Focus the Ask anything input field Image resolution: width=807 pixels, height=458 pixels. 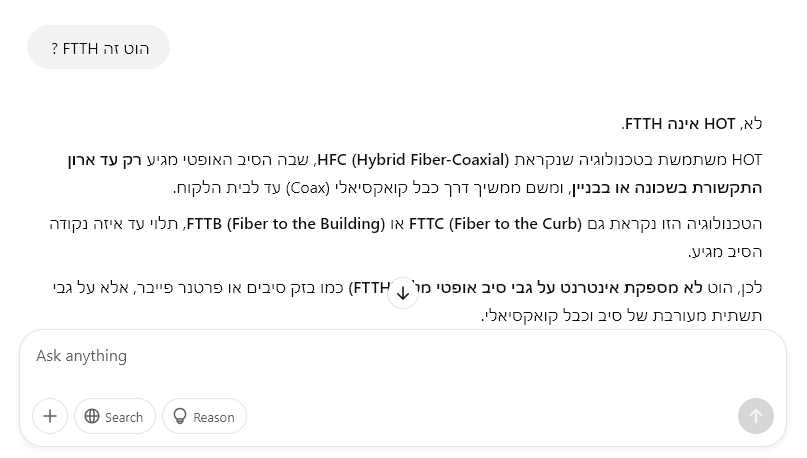pyautogui.click(x=402, y=356)
